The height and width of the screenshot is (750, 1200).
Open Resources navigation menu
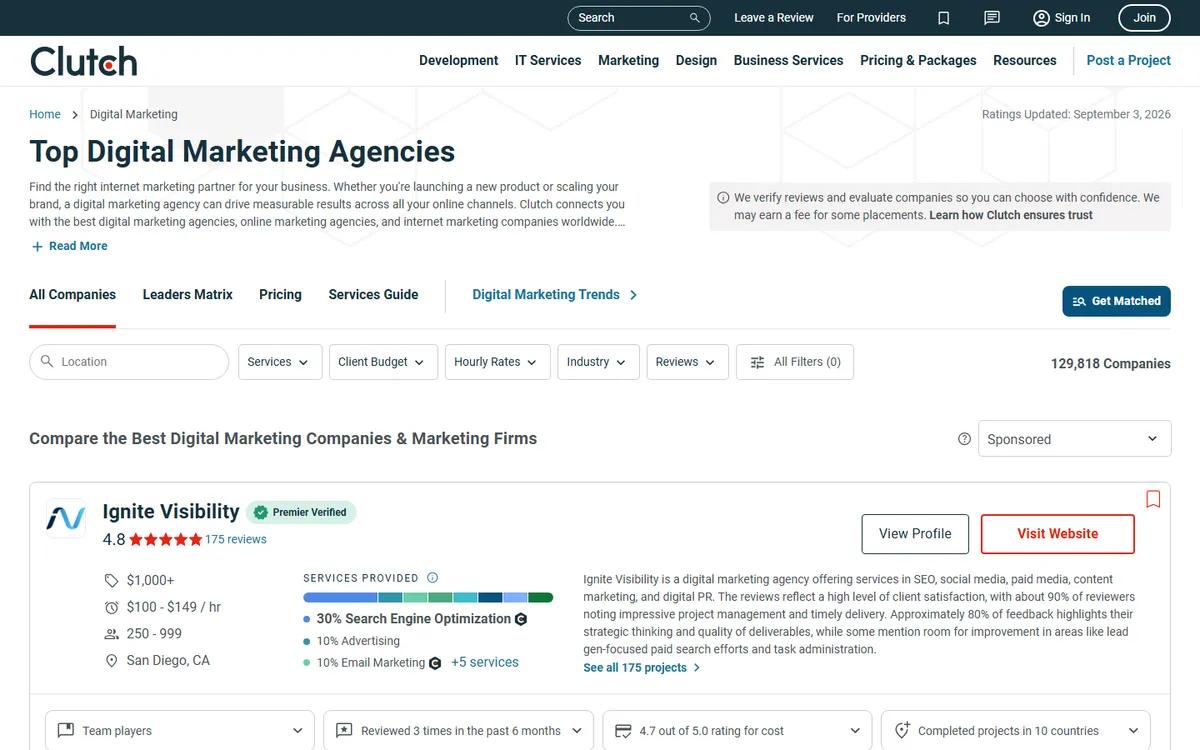[1024, 61]
